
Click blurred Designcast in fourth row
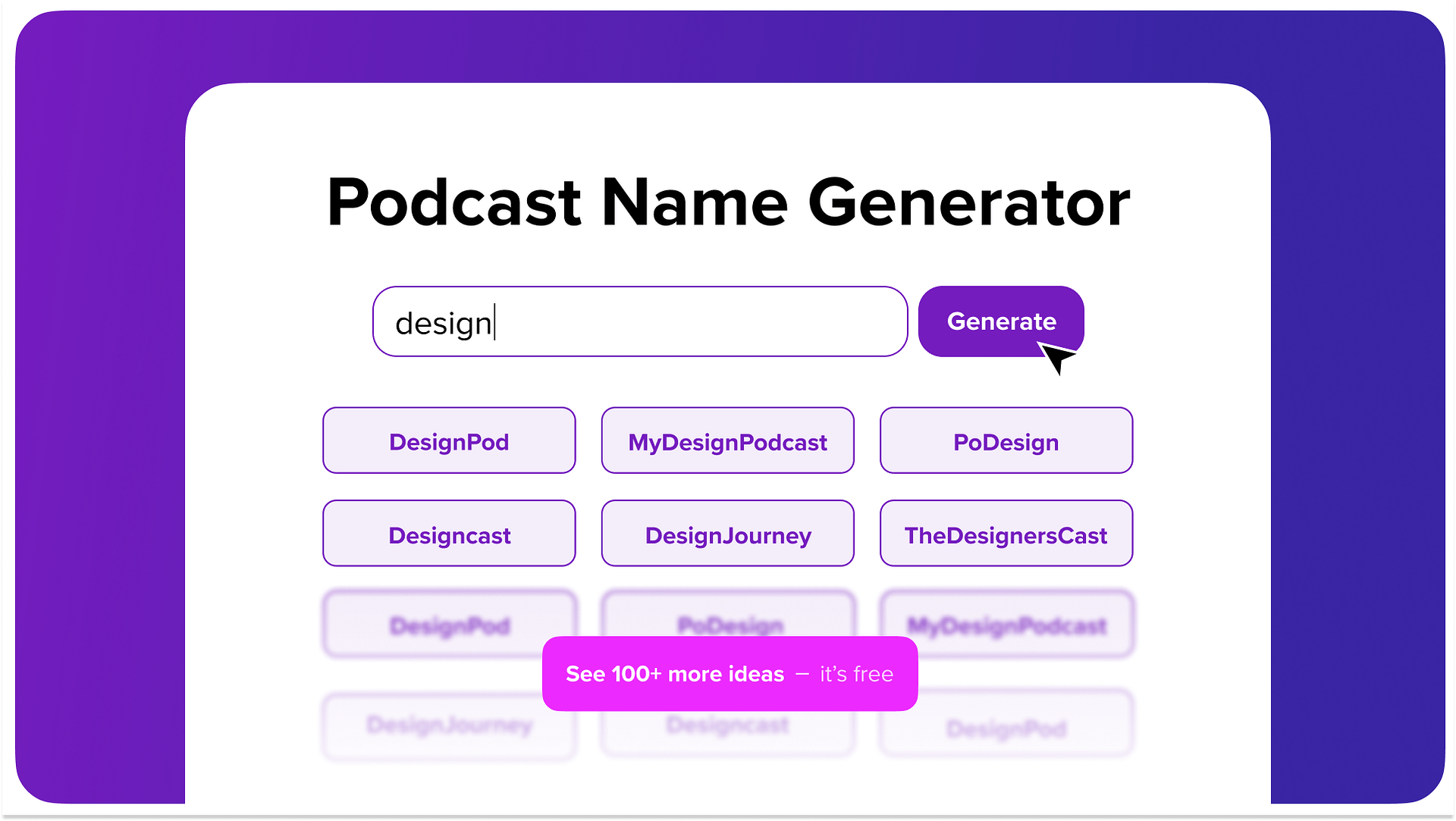(728, 725)
